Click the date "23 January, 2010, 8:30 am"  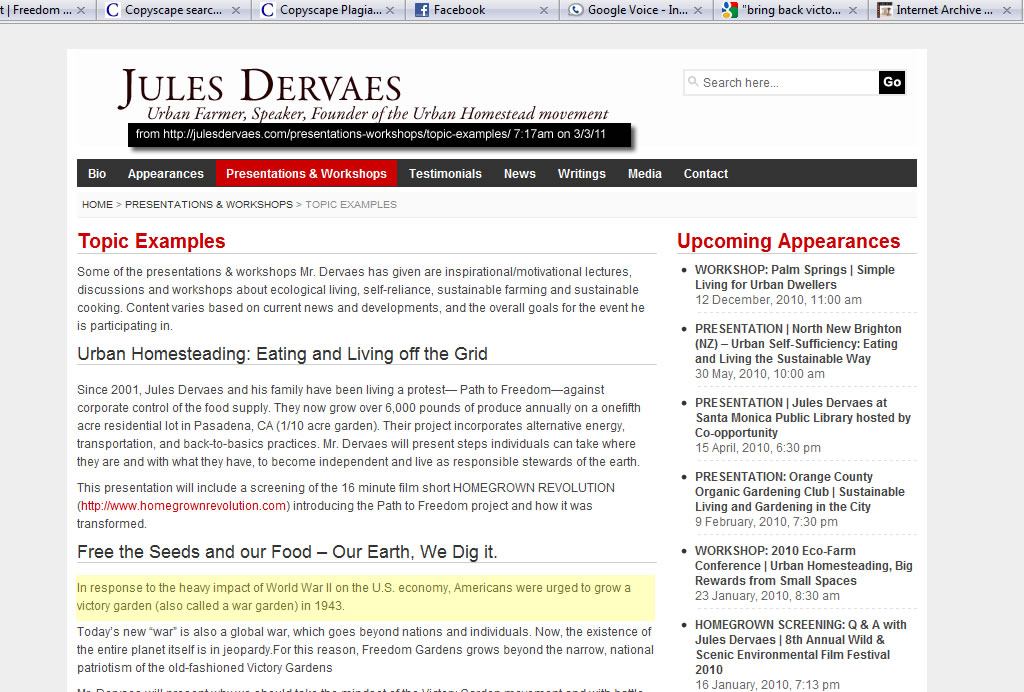point(769,596)
